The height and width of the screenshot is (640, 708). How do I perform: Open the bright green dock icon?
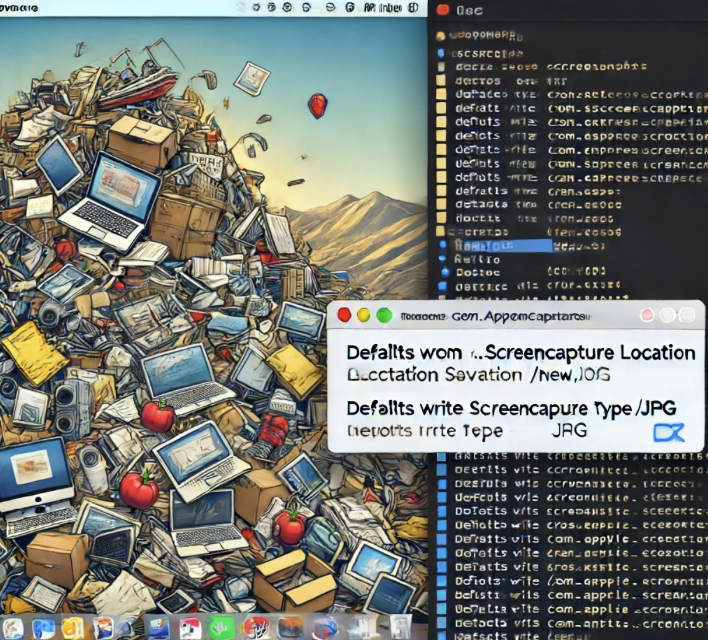(x=222, y=627)
